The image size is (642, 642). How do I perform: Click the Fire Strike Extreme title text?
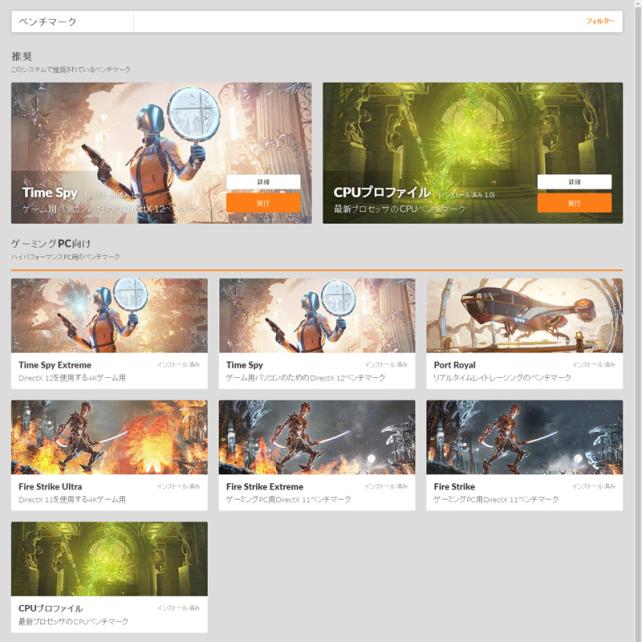[264, 486]
